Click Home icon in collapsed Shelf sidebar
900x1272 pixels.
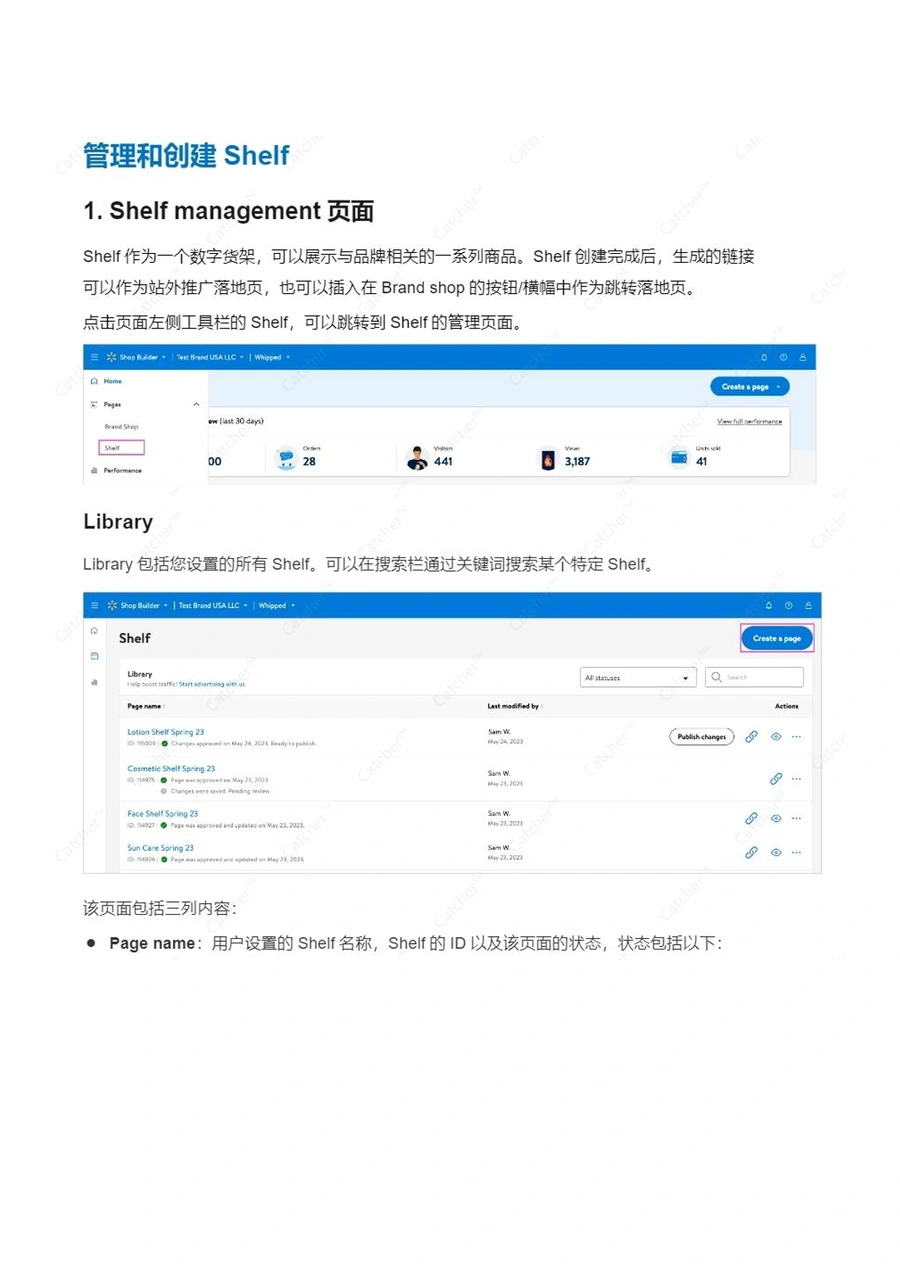click(95, 631)
